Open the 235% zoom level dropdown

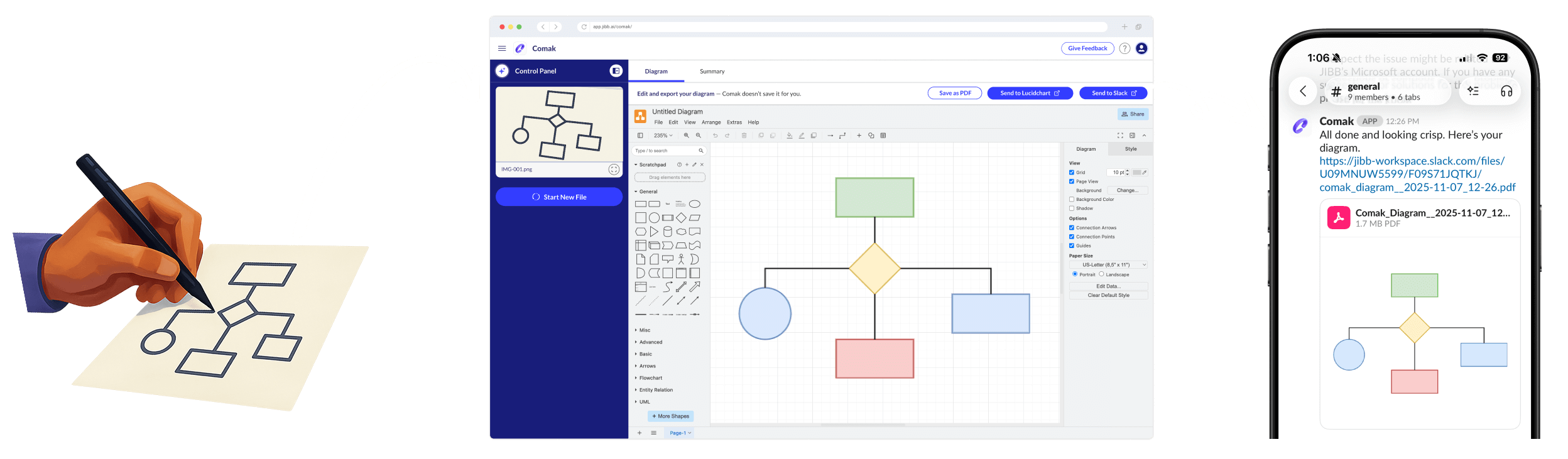click(663, 136)
